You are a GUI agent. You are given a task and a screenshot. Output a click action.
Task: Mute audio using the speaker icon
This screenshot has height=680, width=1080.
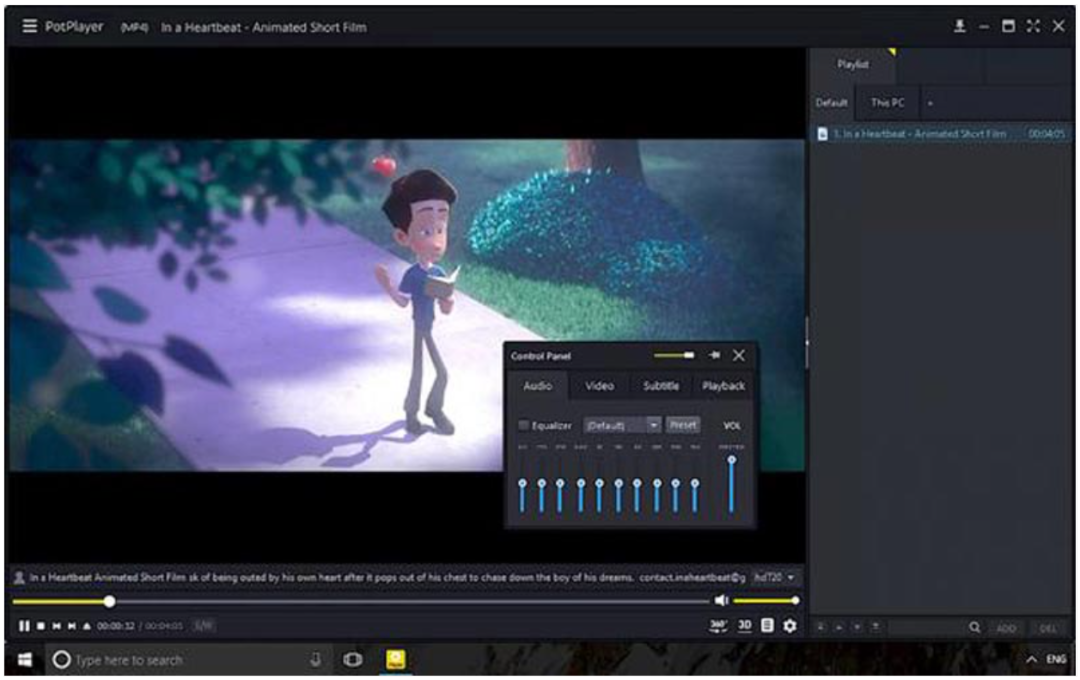tap(721, 600)
